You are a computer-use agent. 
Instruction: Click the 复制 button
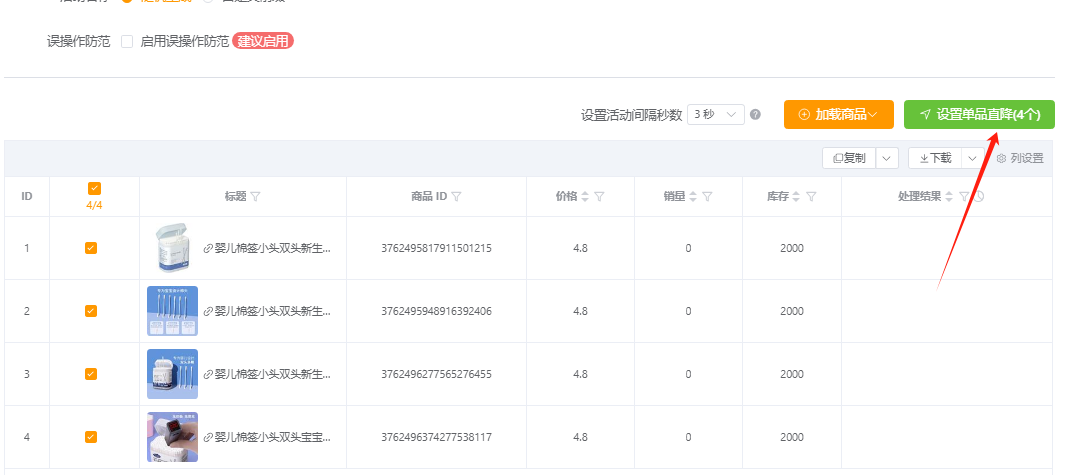coord(849,158)
